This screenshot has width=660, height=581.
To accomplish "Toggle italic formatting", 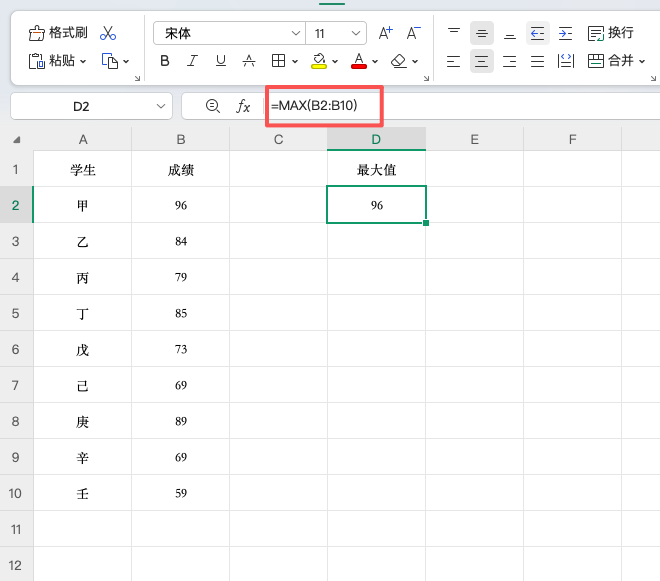I will 193,61.
